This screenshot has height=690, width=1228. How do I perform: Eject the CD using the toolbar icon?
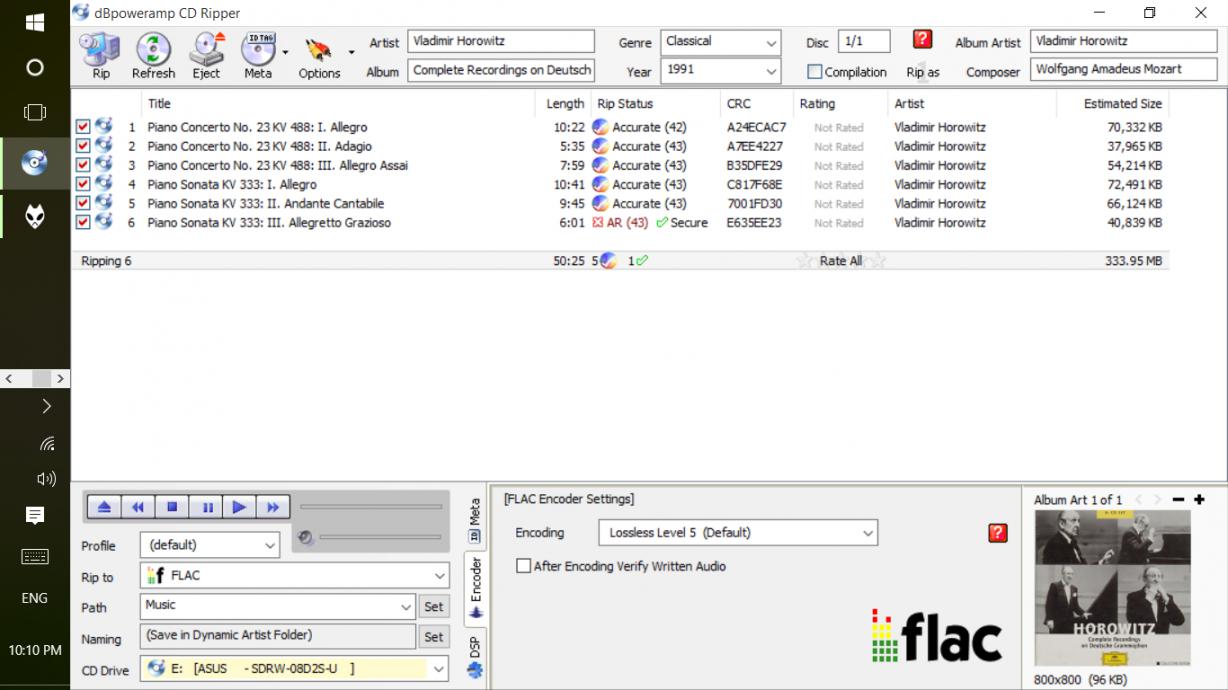(207, 50)
